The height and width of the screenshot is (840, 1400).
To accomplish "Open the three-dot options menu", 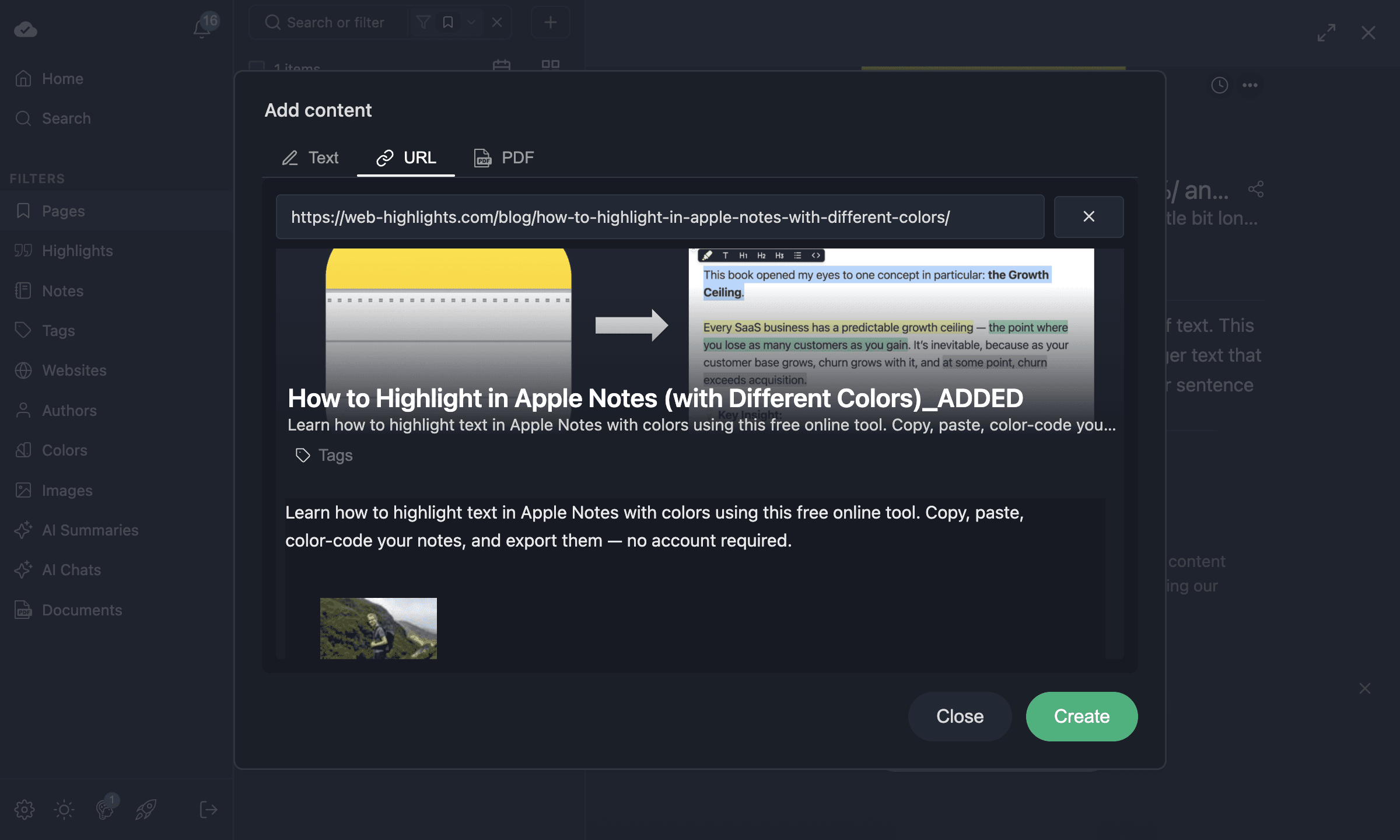I will coord(1251,85).
